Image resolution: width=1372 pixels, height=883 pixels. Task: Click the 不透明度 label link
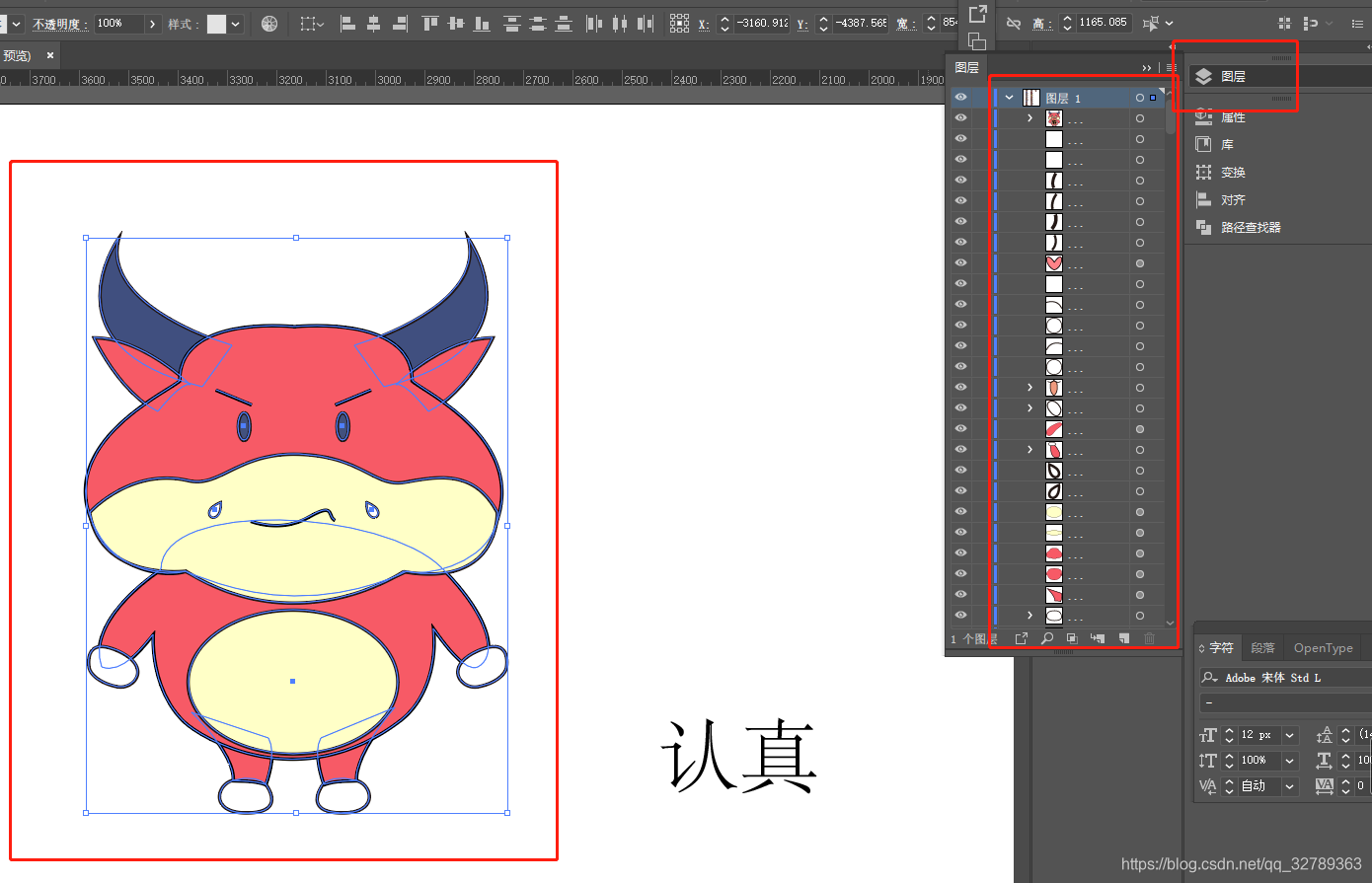[60, 24]
